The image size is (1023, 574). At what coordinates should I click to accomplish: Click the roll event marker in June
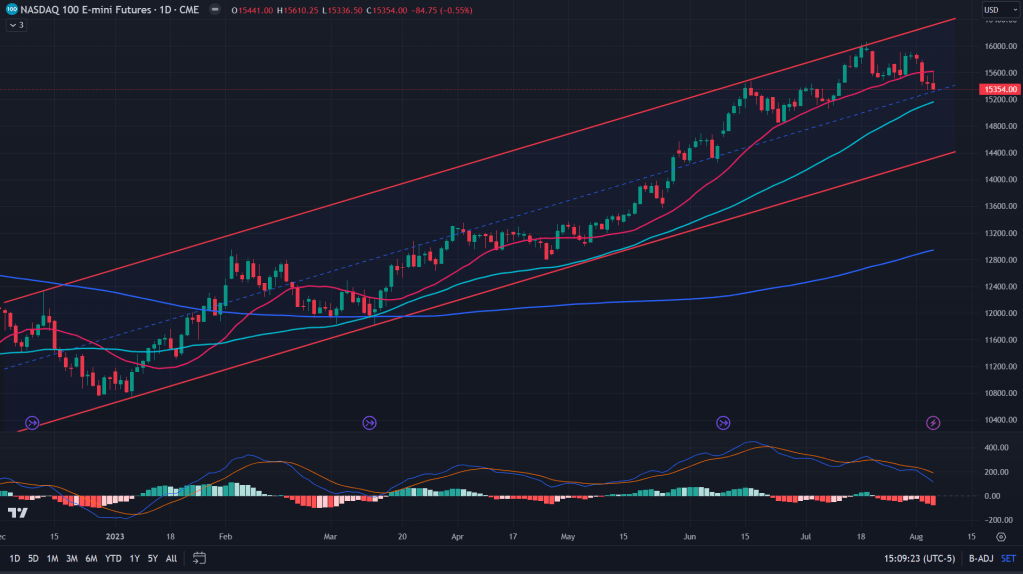point(723,423)
